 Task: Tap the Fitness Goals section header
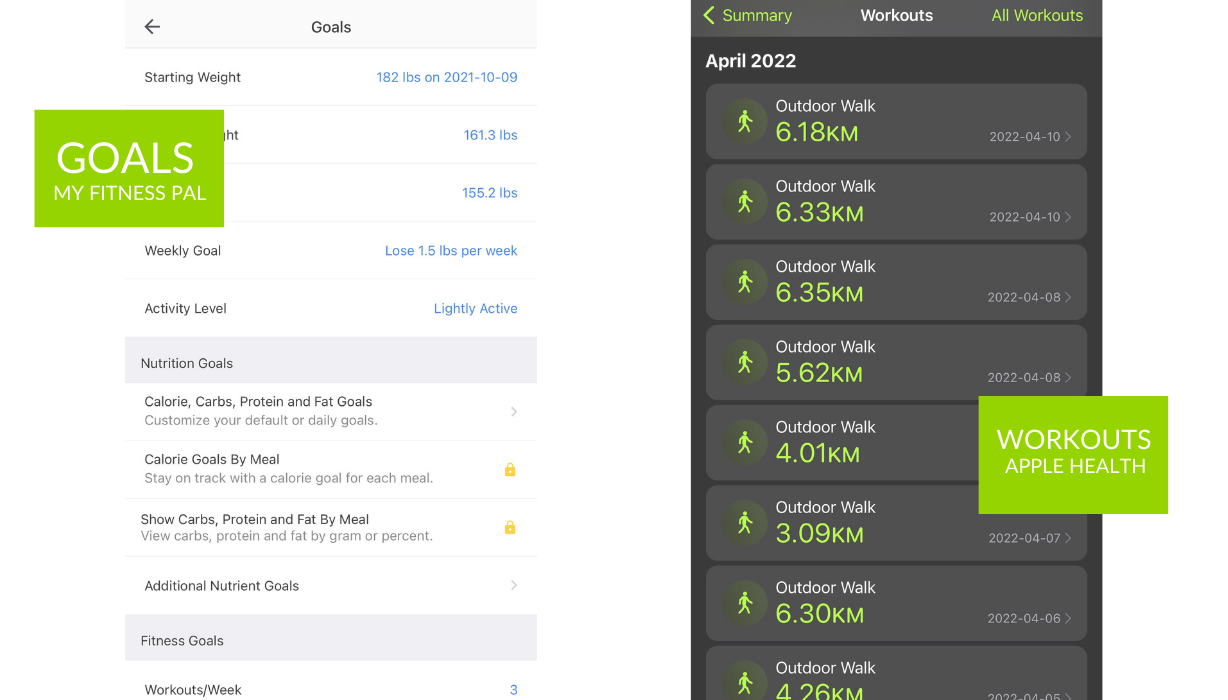[331, 638]
